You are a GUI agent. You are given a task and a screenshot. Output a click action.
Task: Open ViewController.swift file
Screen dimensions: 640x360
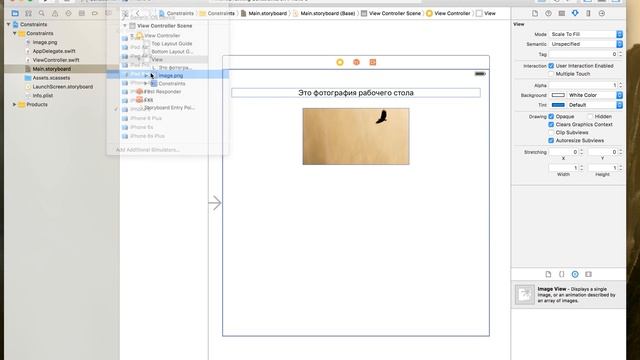click(x=56, y=60)
